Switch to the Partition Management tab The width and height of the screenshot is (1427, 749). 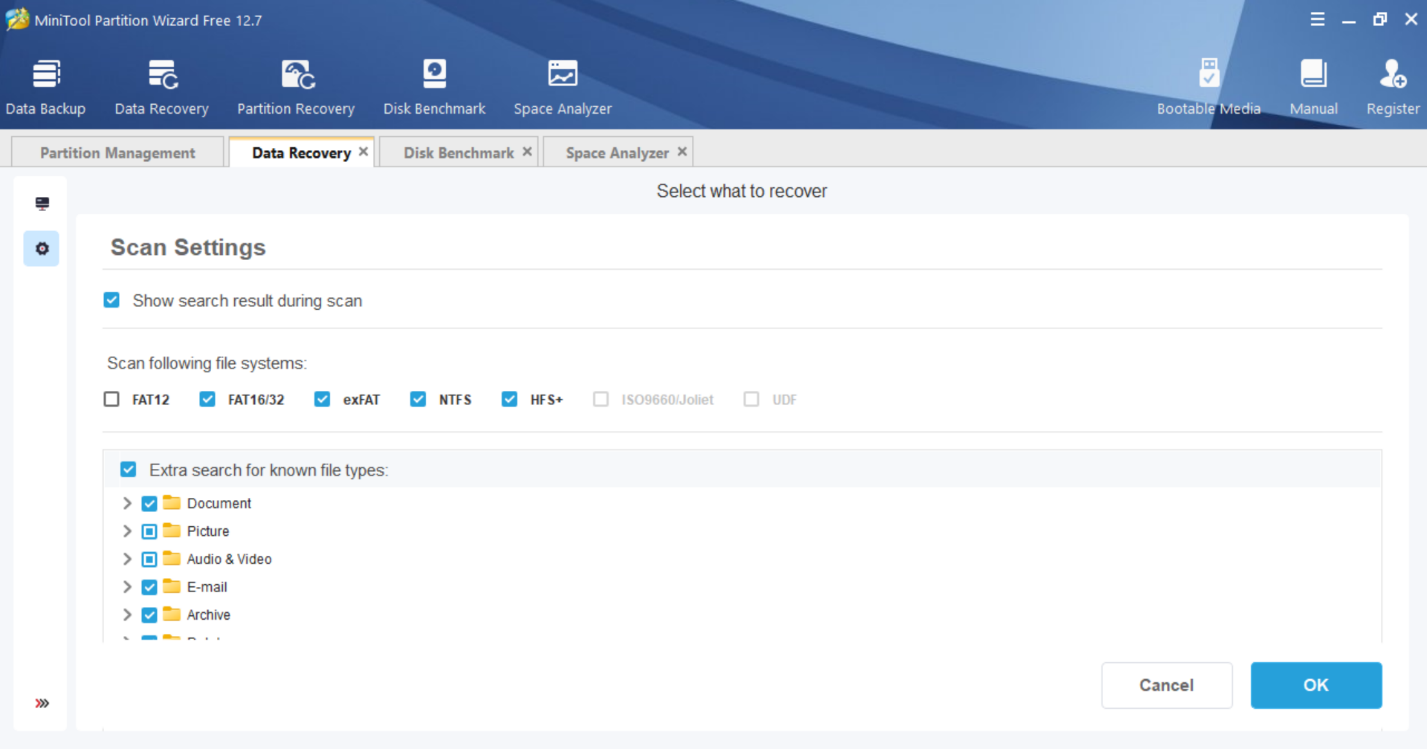point(118,152)
